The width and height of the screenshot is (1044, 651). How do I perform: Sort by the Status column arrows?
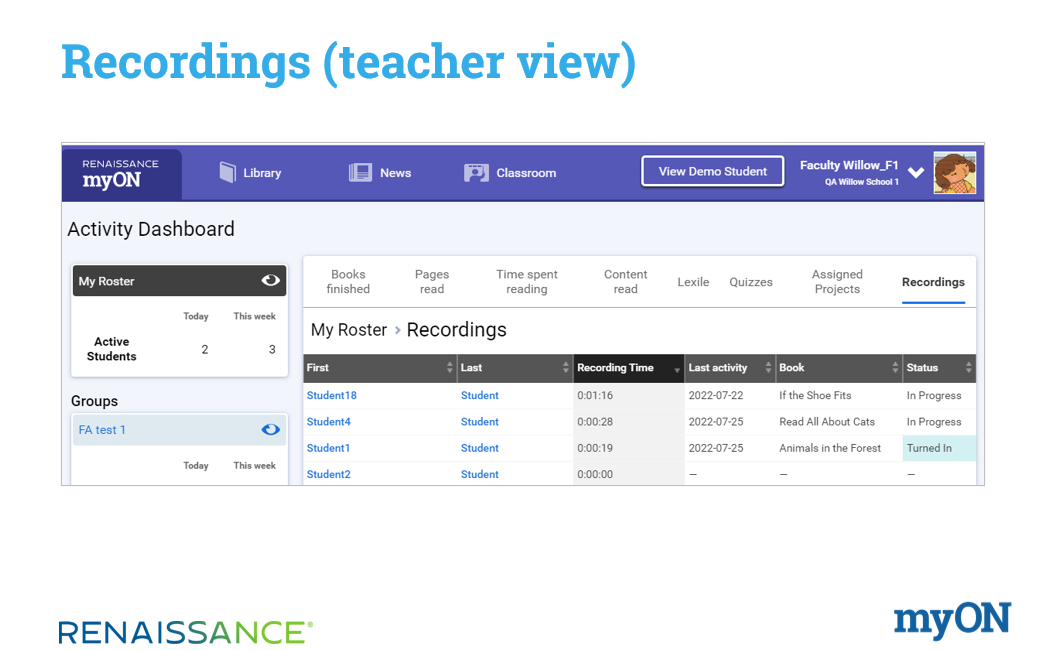[x=969, y=367]
